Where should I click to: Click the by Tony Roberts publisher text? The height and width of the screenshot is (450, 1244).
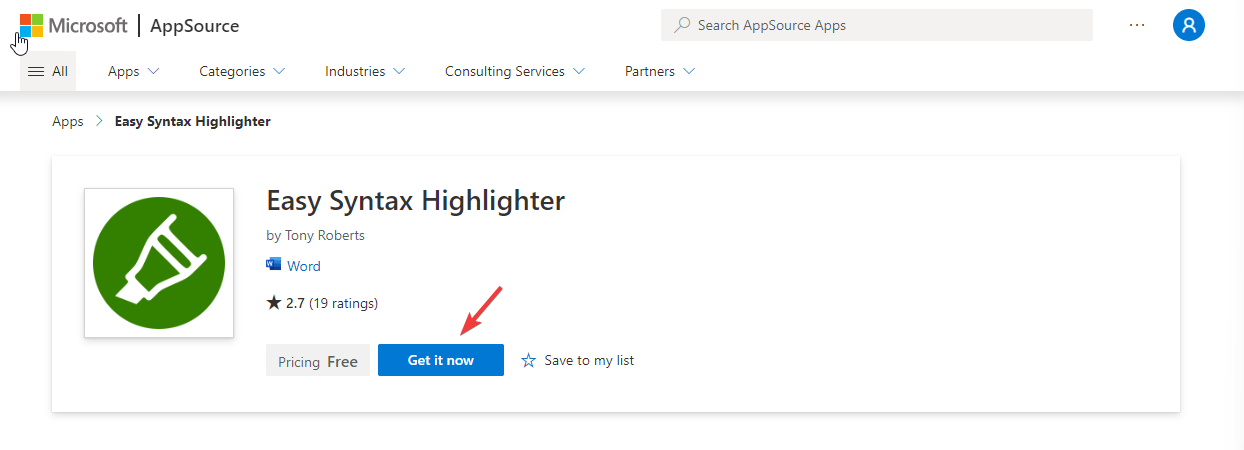(x=316, y=235)
